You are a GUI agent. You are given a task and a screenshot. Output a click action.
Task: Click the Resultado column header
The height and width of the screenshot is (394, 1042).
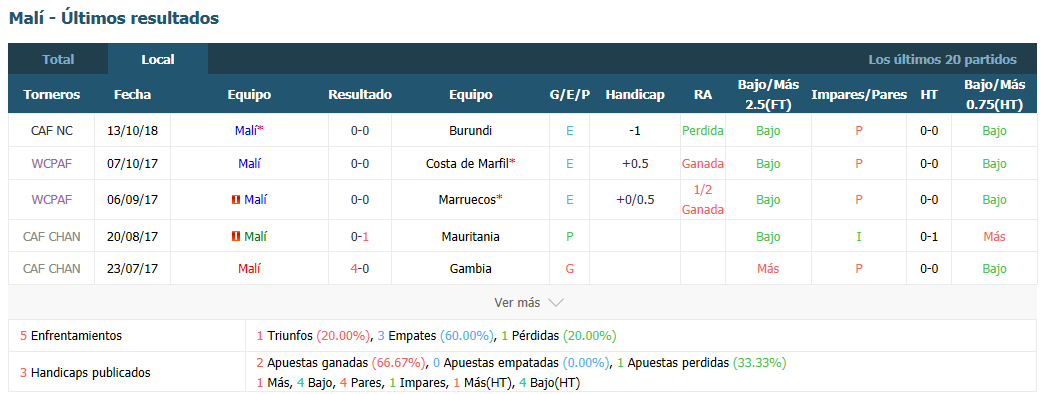(360, 94)
